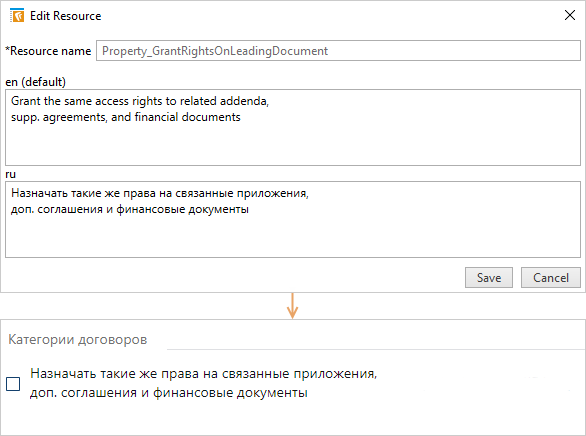Place cursor in "supp. agreements" line
Viewport: 586px width, 436px height.
point(126,117)
